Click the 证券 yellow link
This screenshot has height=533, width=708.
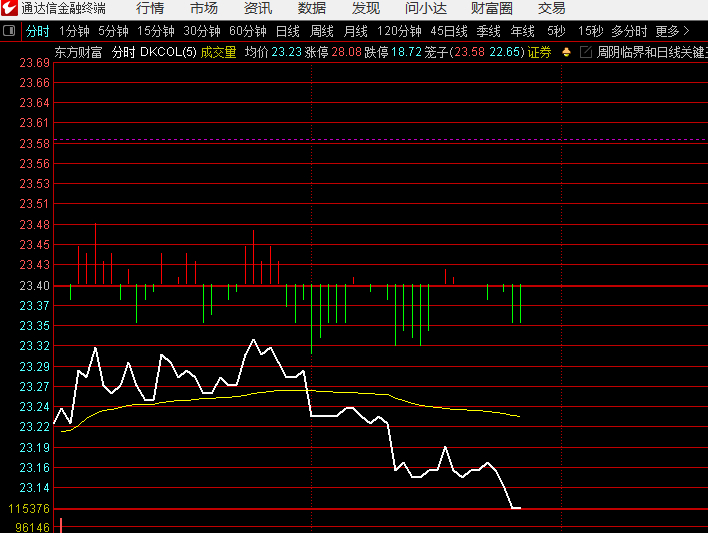pyautogui.click(x=539, y=52)
